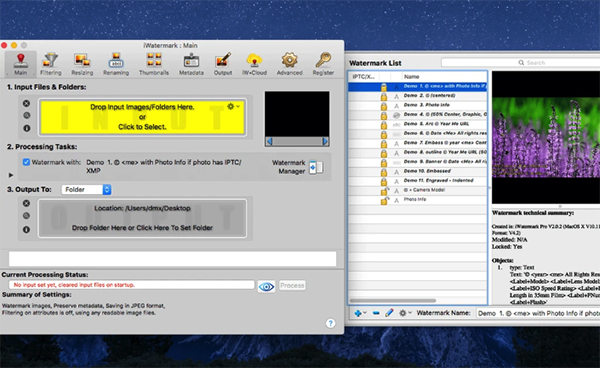Toggle the Watermark with checkbox

coord(26,162)
